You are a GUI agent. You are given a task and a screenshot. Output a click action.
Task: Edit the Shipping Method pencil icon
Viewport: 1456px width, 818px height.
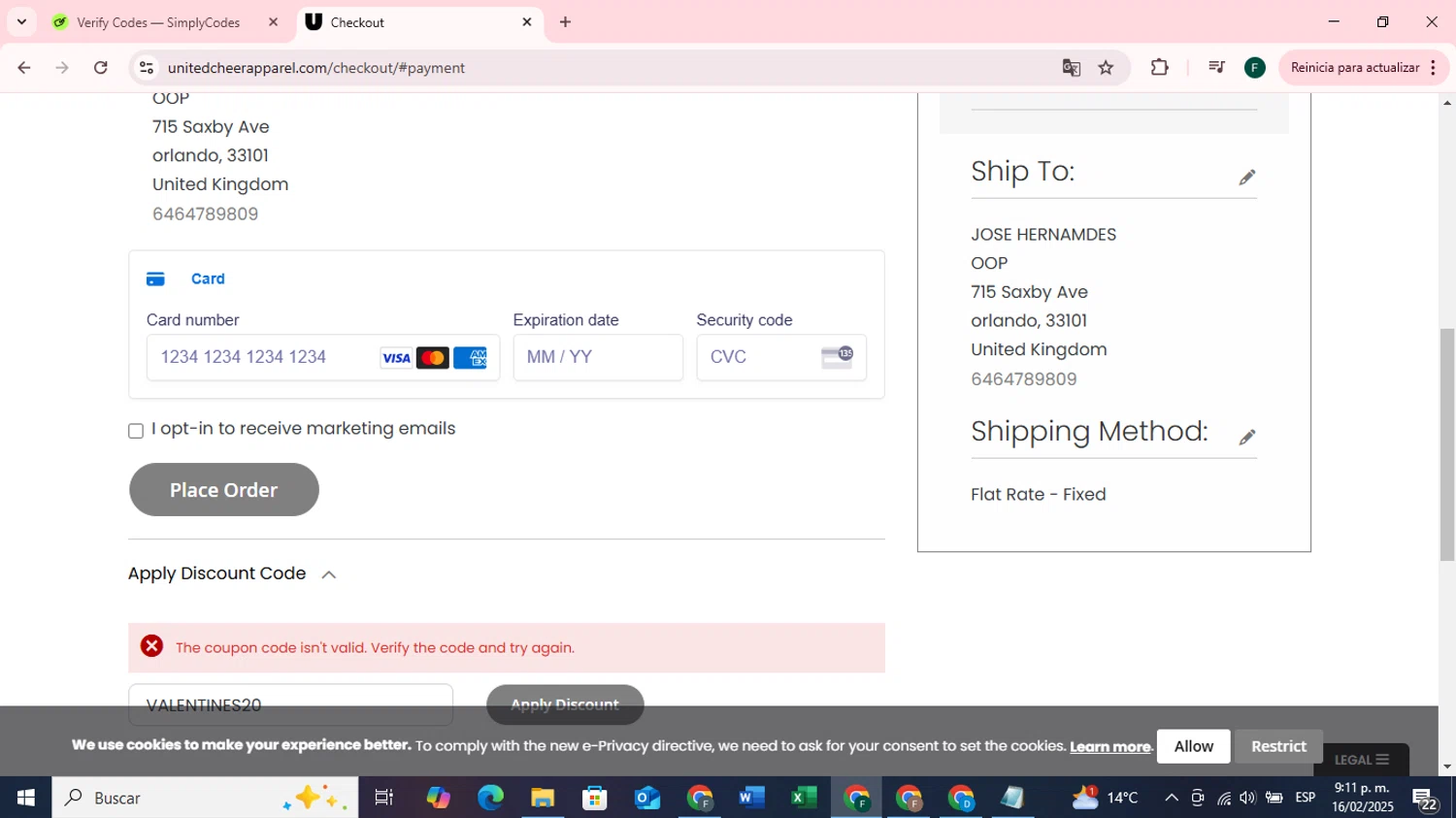coord(1246,438)
